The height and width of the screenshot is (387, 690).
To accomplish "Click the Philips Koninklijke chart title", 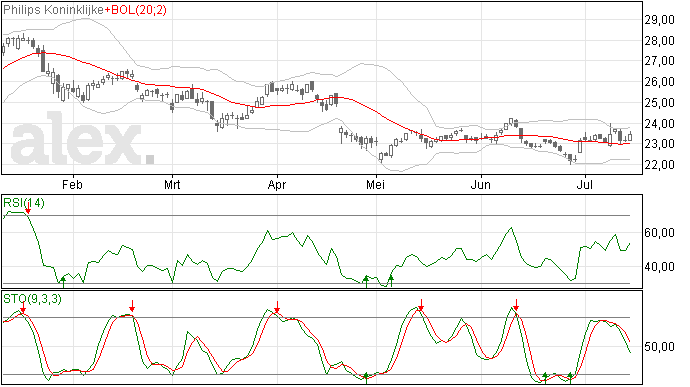I will coord(54,10).
